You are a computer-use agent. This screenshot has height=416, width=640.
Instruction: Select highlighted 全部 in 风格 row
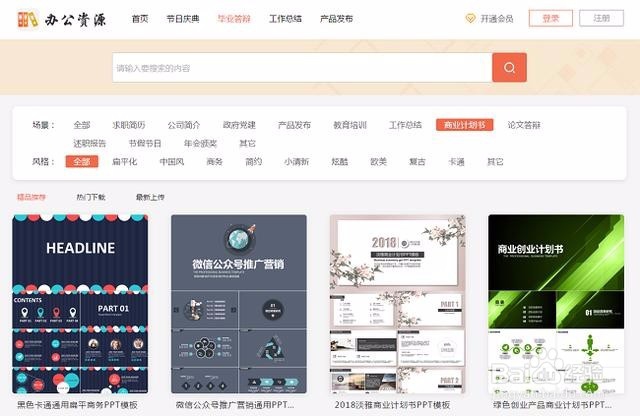pyautogui.click(x=82, y=162)
